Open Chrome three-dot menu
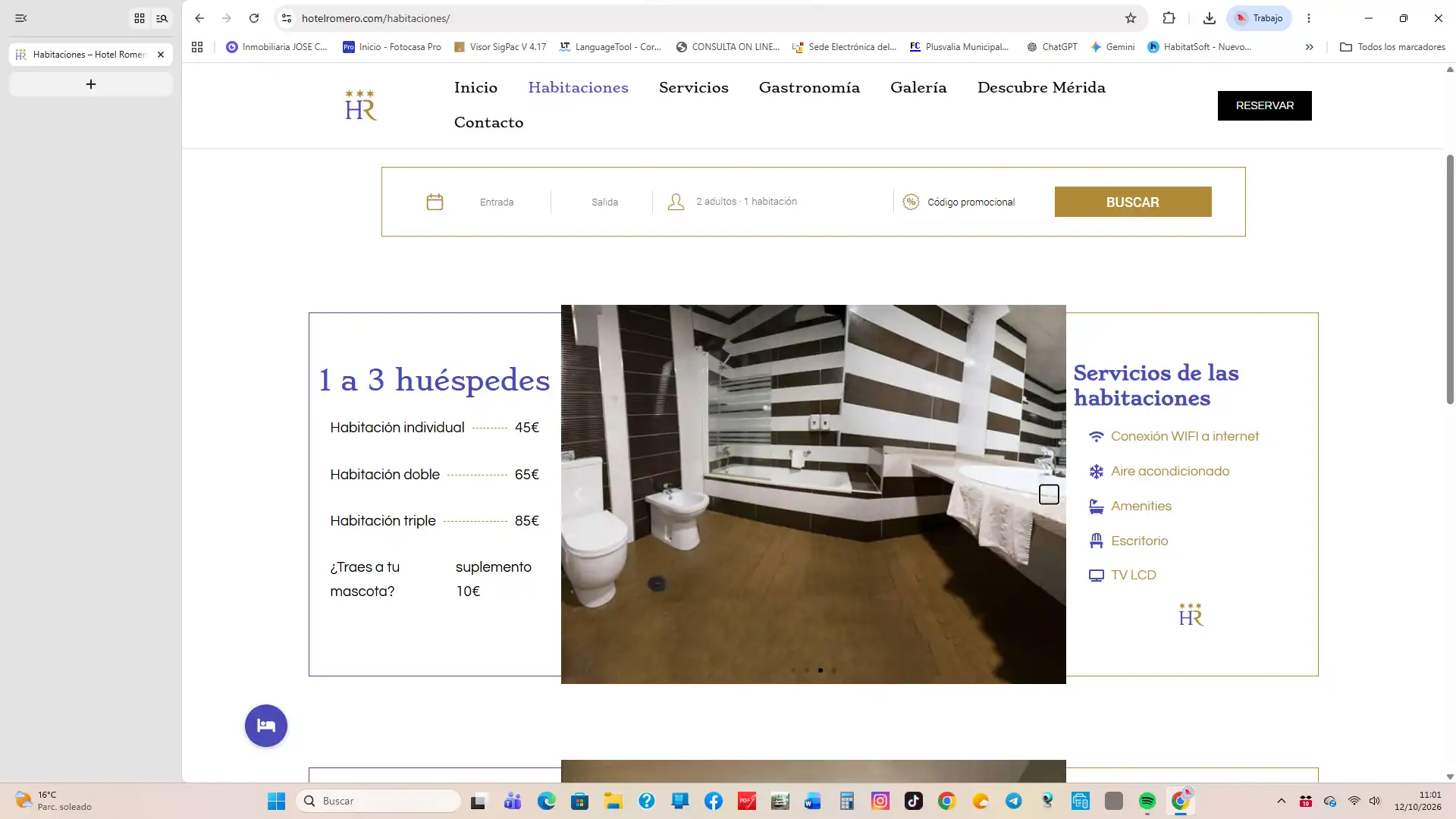Screen dimensions: 1456x819 click(x=1308, y=18)
